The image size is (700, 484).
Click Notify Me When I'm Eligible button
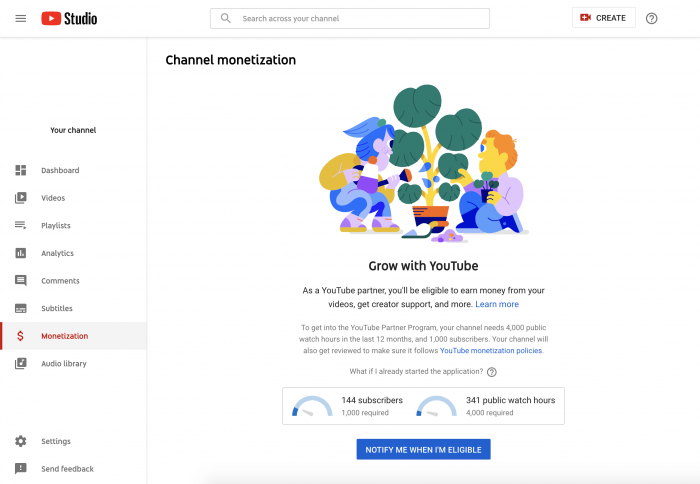point(423,450)
